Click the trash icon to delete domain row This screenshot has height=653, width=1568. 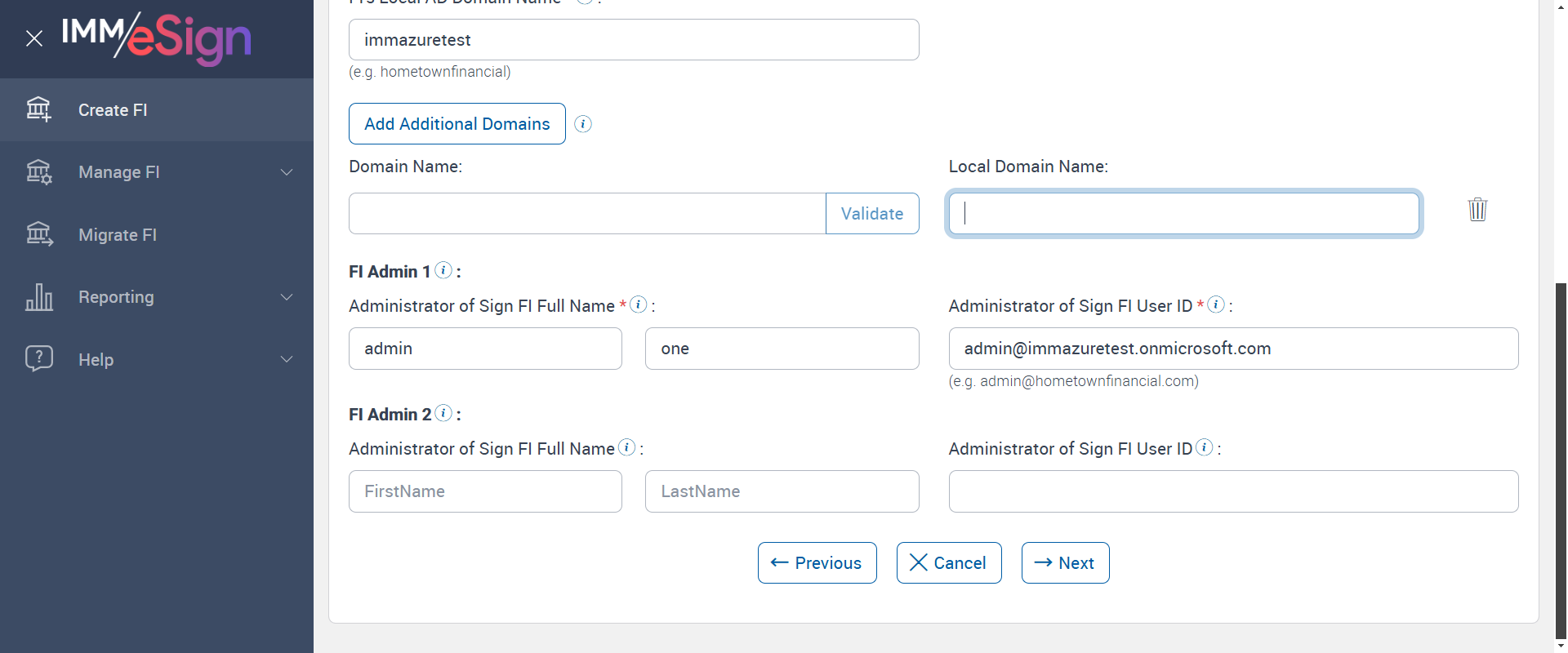pyautogui.click(x=1477, y=210)
